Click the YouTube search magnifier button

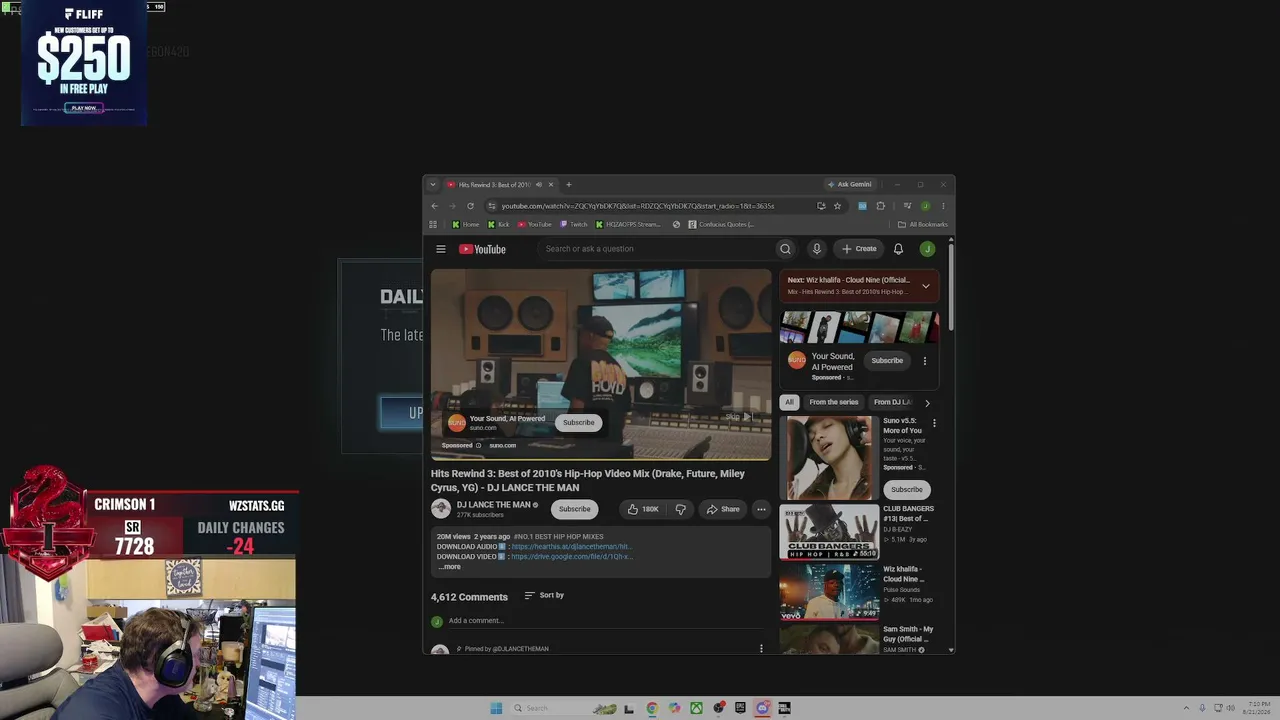[785, 249]
